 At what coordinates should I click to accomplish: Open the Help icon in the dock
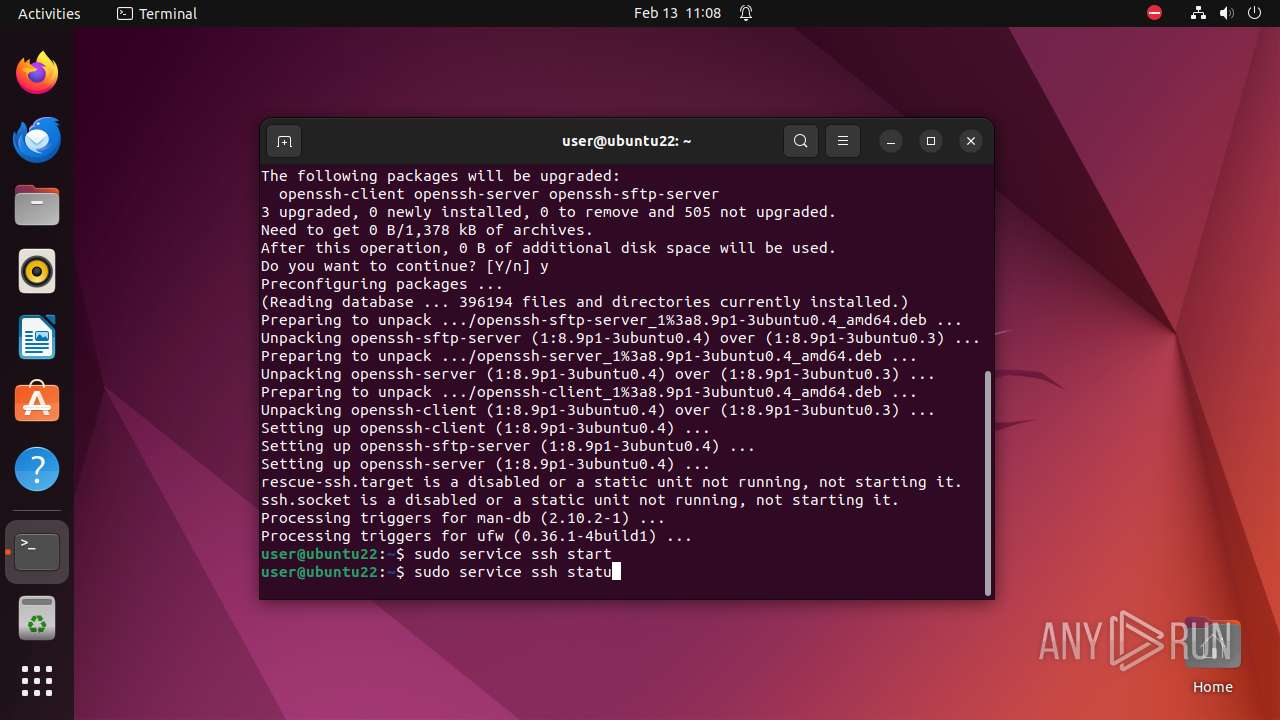pyautogui.click(x=37, y=469)
